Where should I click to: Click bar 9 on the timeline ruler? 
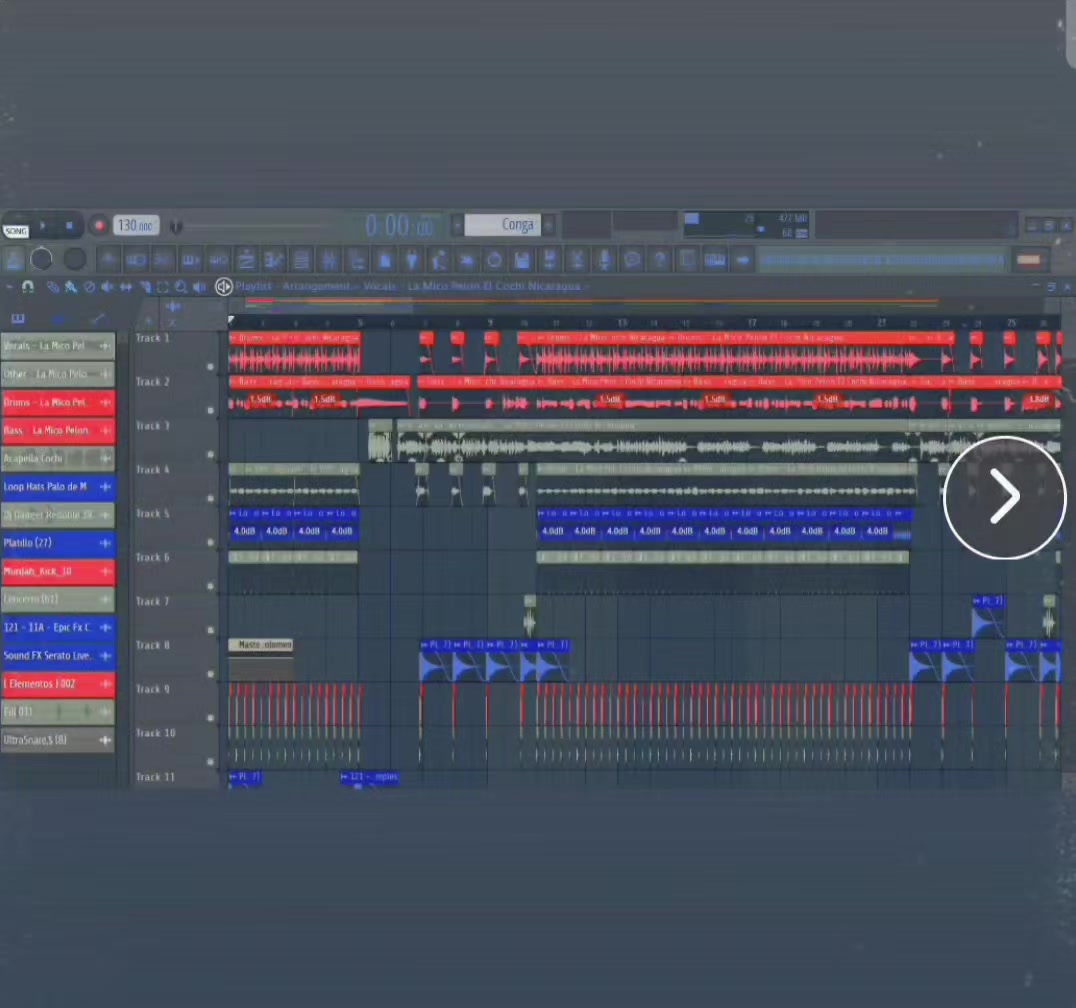tap(490, 323)
